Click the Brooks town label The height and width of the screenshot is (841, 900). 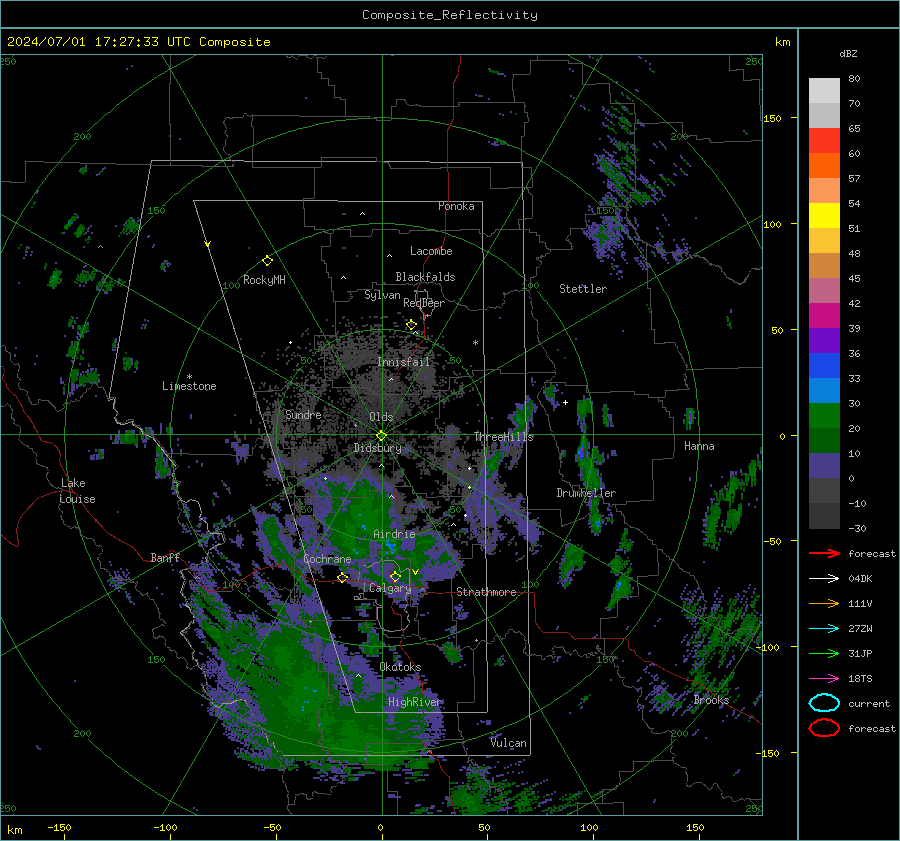pyautogui.click(x=711, y=700)
